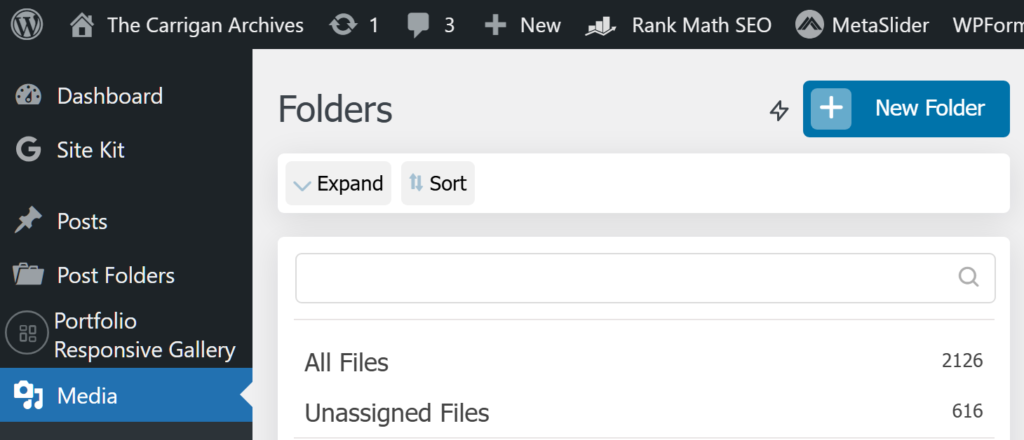Open the New content menu

coord(522,25)
